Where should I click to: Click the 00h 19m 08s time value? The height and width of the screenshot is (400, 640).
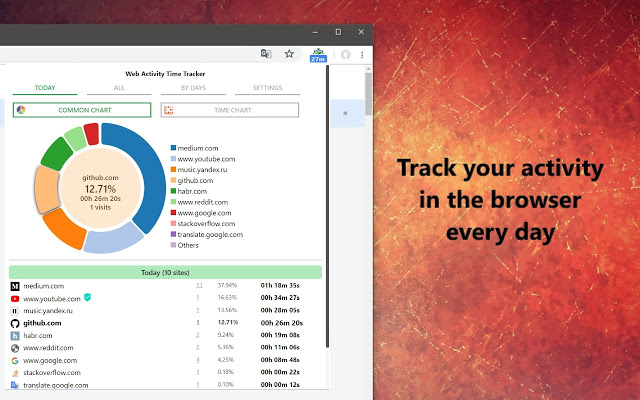pyautogui.click(x=280, y=335)
